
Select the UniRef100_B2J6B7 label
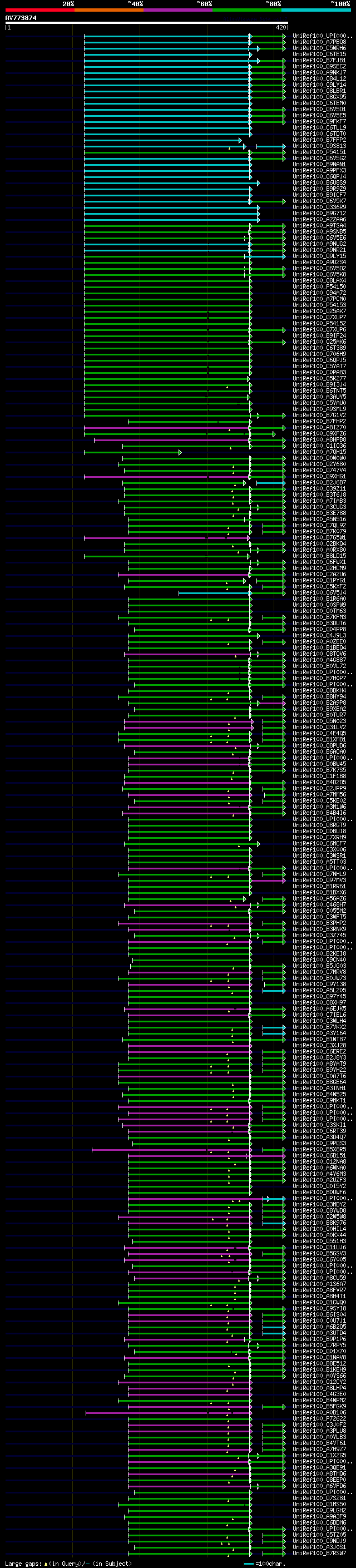pyautogui.click(x=319, y=483)
